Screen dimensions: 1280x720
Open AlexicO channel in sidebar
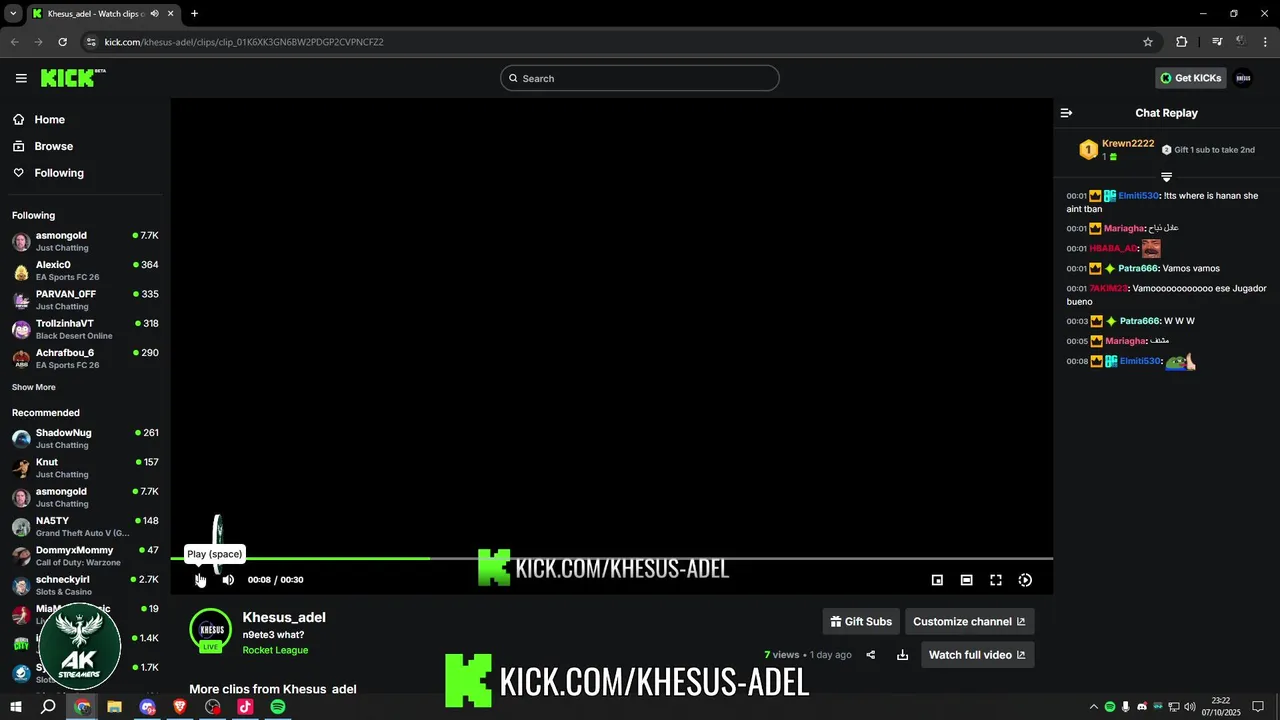[85, 270]
